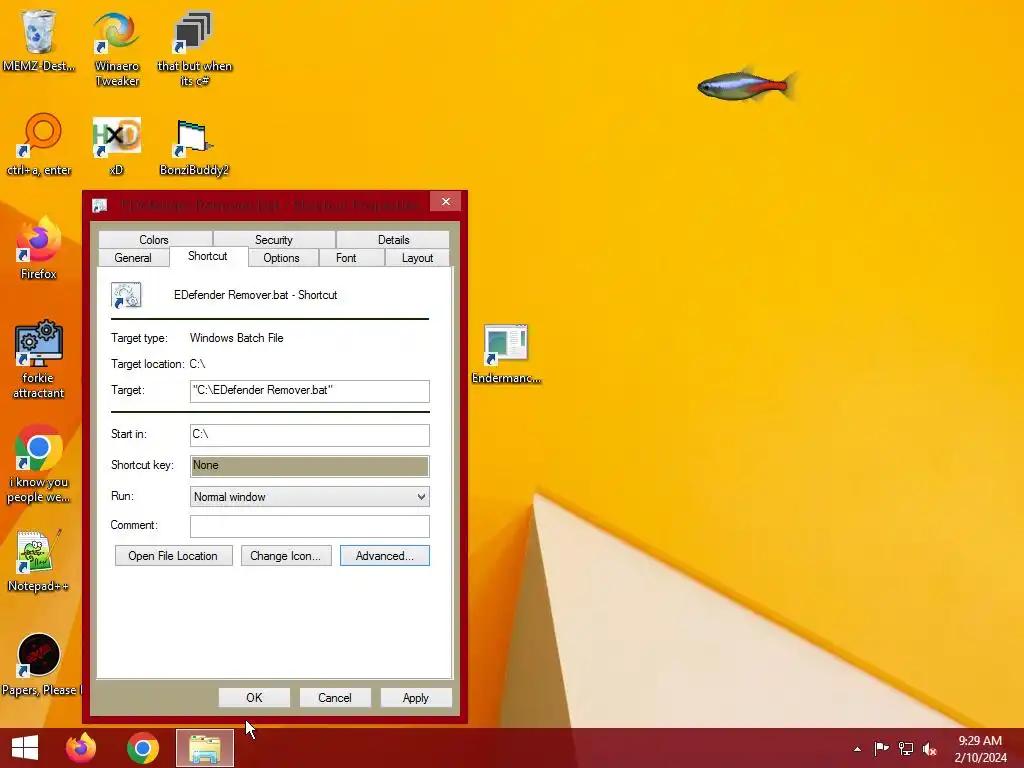Open the Advanced... settings button
Screen dimensions: 1024x768
385,556
